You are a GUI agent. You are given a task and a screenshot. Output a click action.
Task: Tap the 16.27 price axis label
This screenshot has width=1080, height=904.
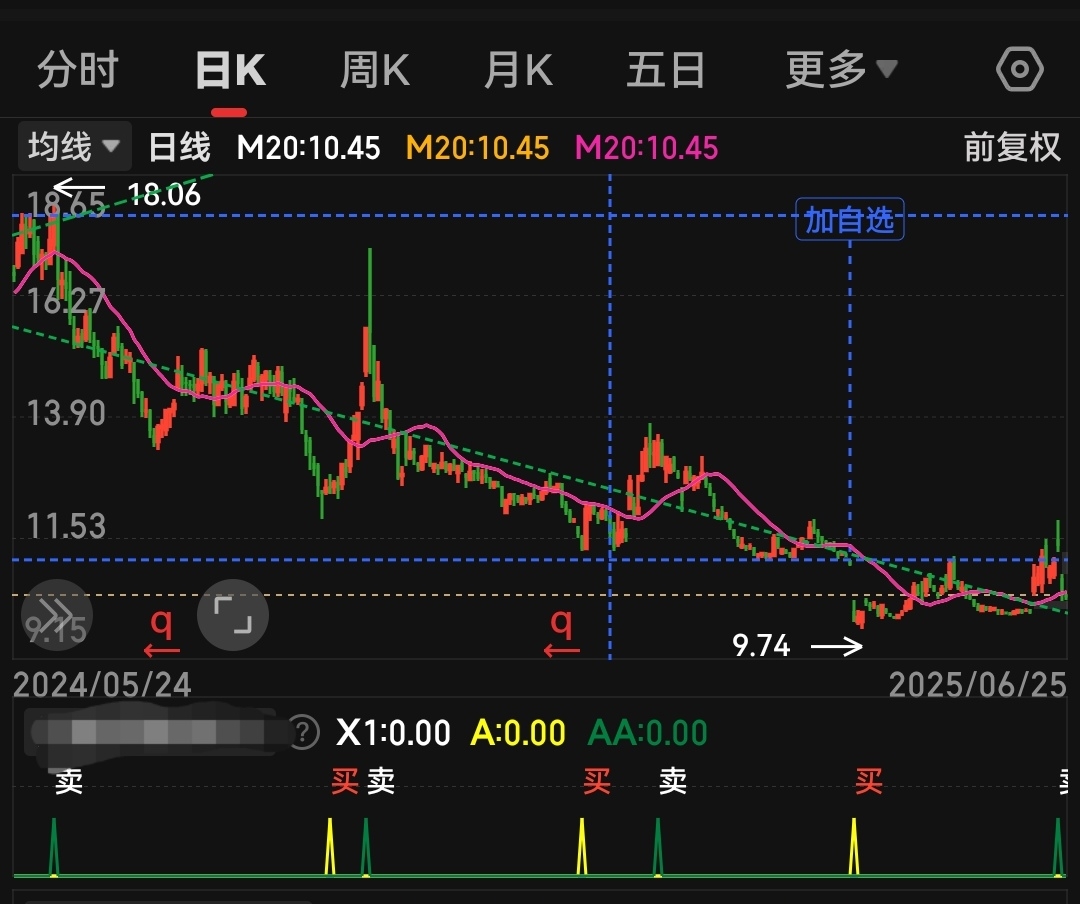coord(65,301)
